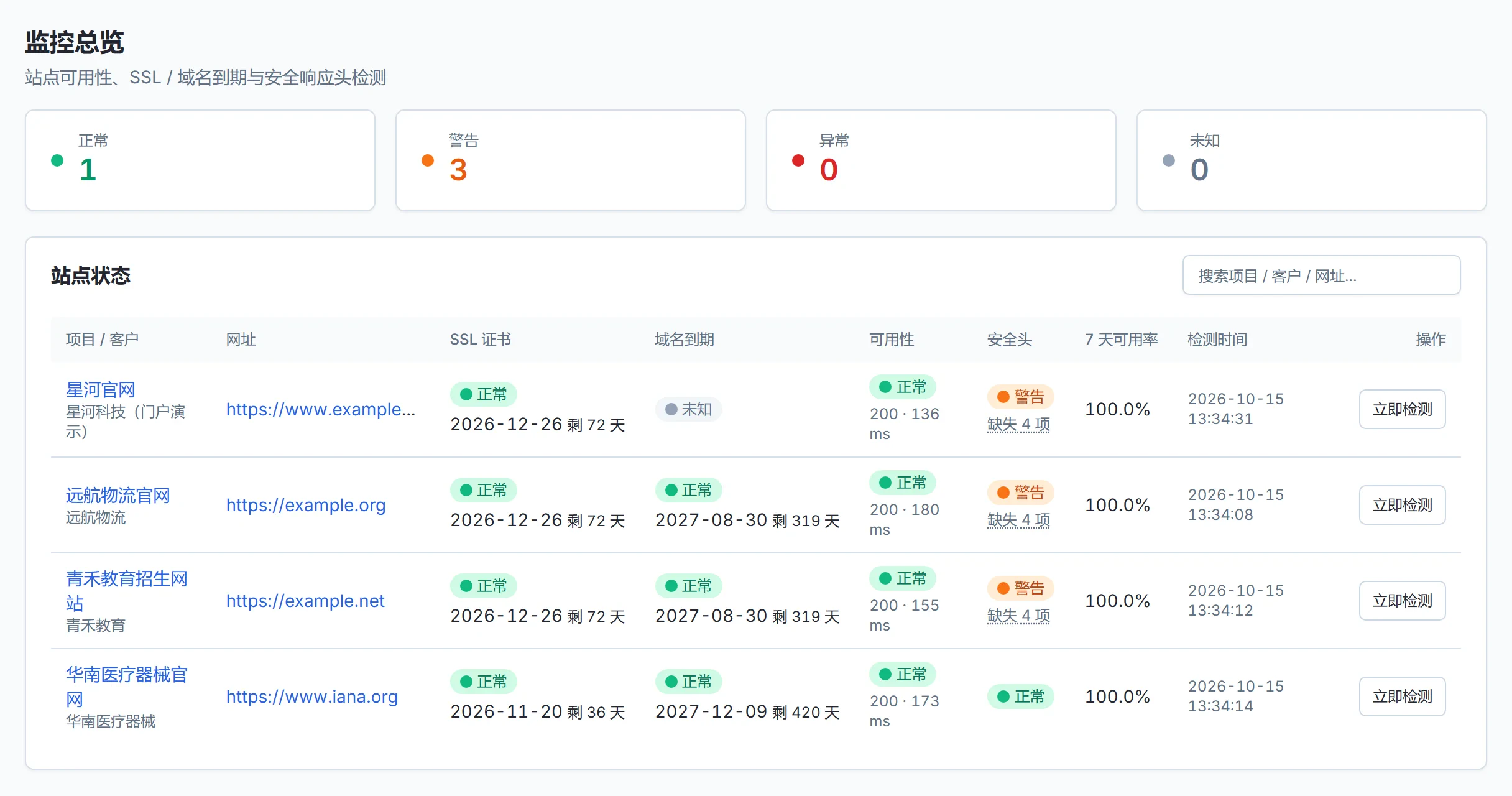Click 立即检测 for 远航物流官网 row
This screenshot has height=796, width=1512.
coord(1402,505)
